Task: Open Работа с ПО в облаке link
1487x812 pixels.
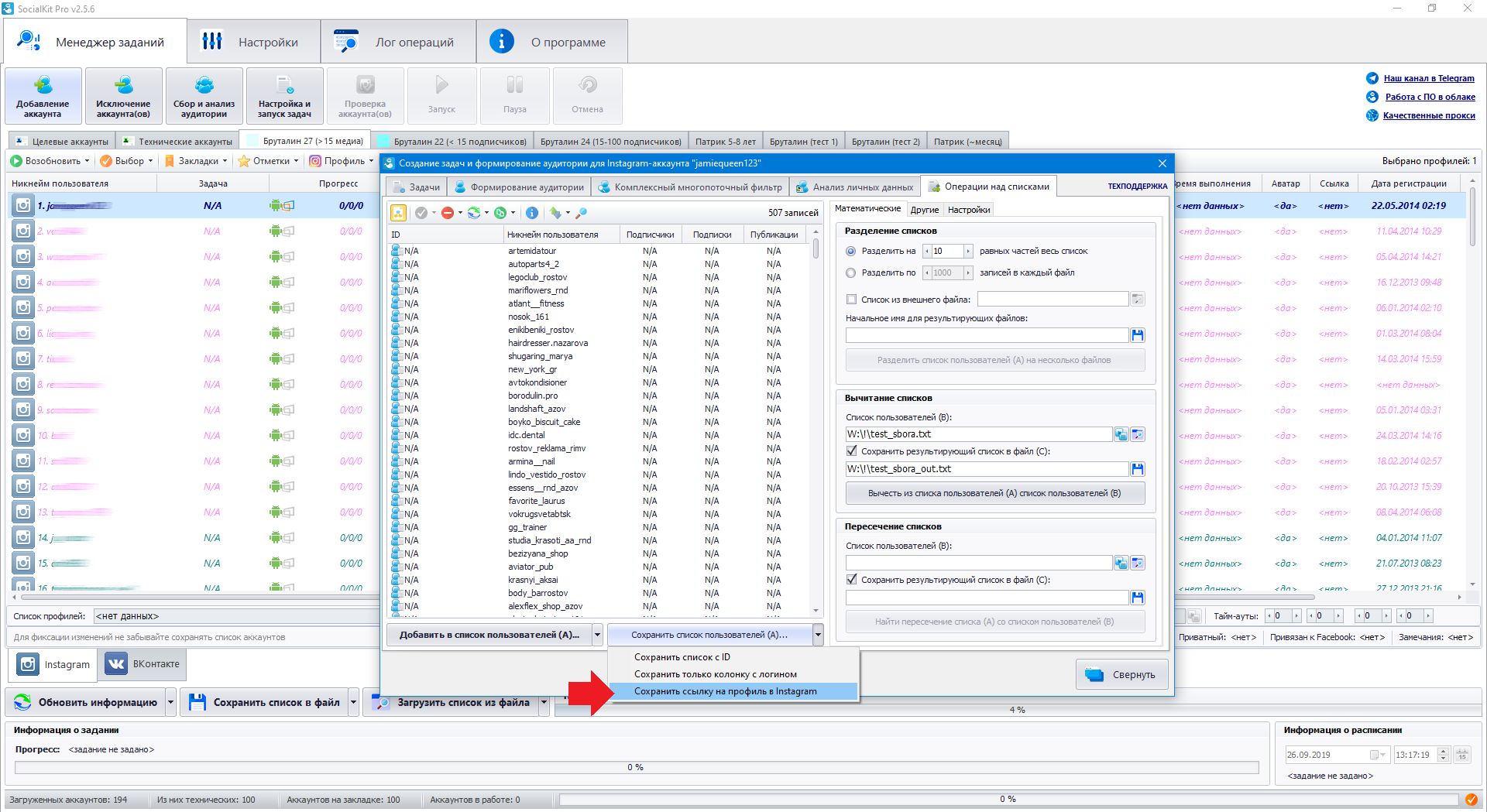Action: (1430, 97)
